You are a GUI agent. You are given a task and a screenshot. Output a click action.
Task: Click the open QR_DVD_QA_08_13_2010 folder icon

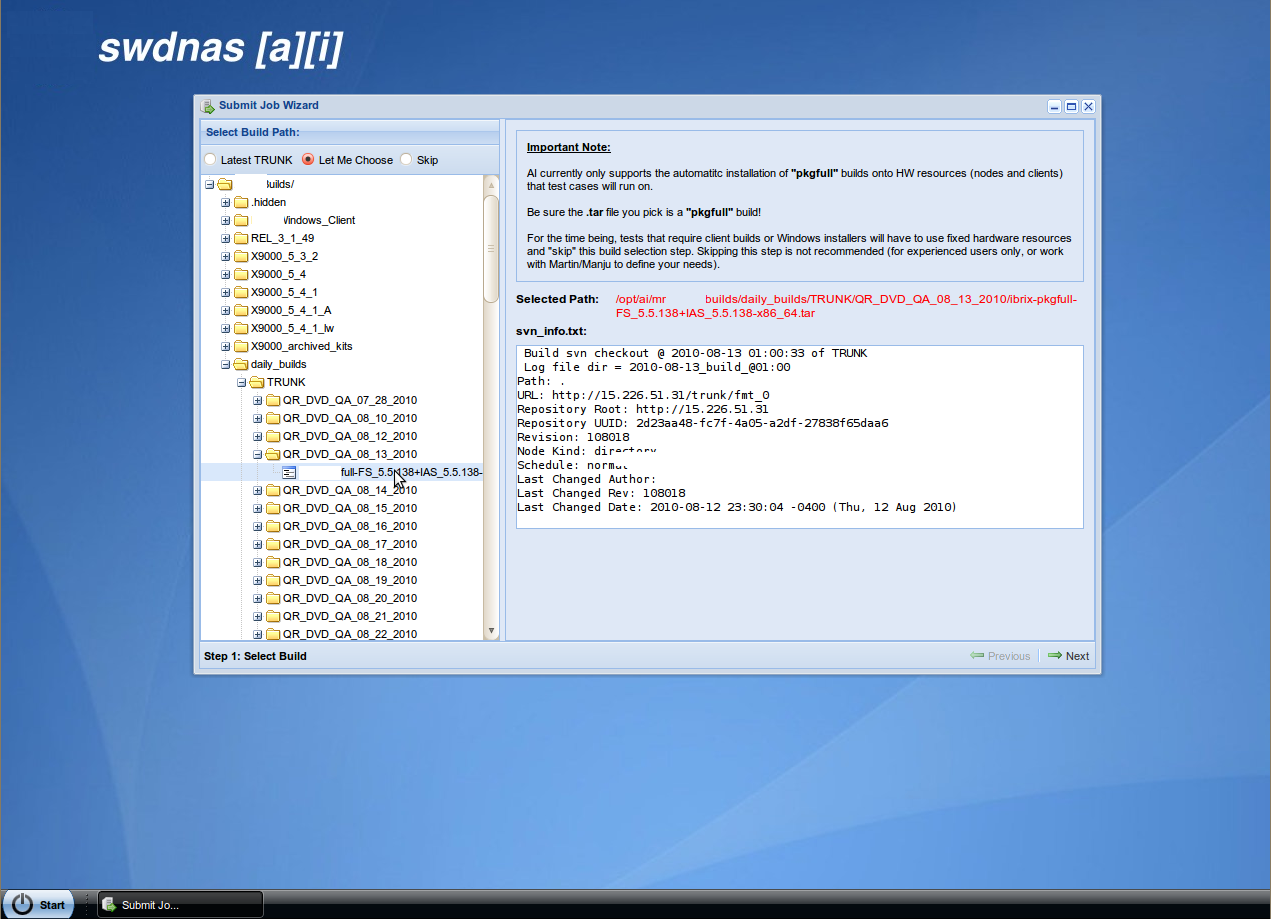[273, 454]
